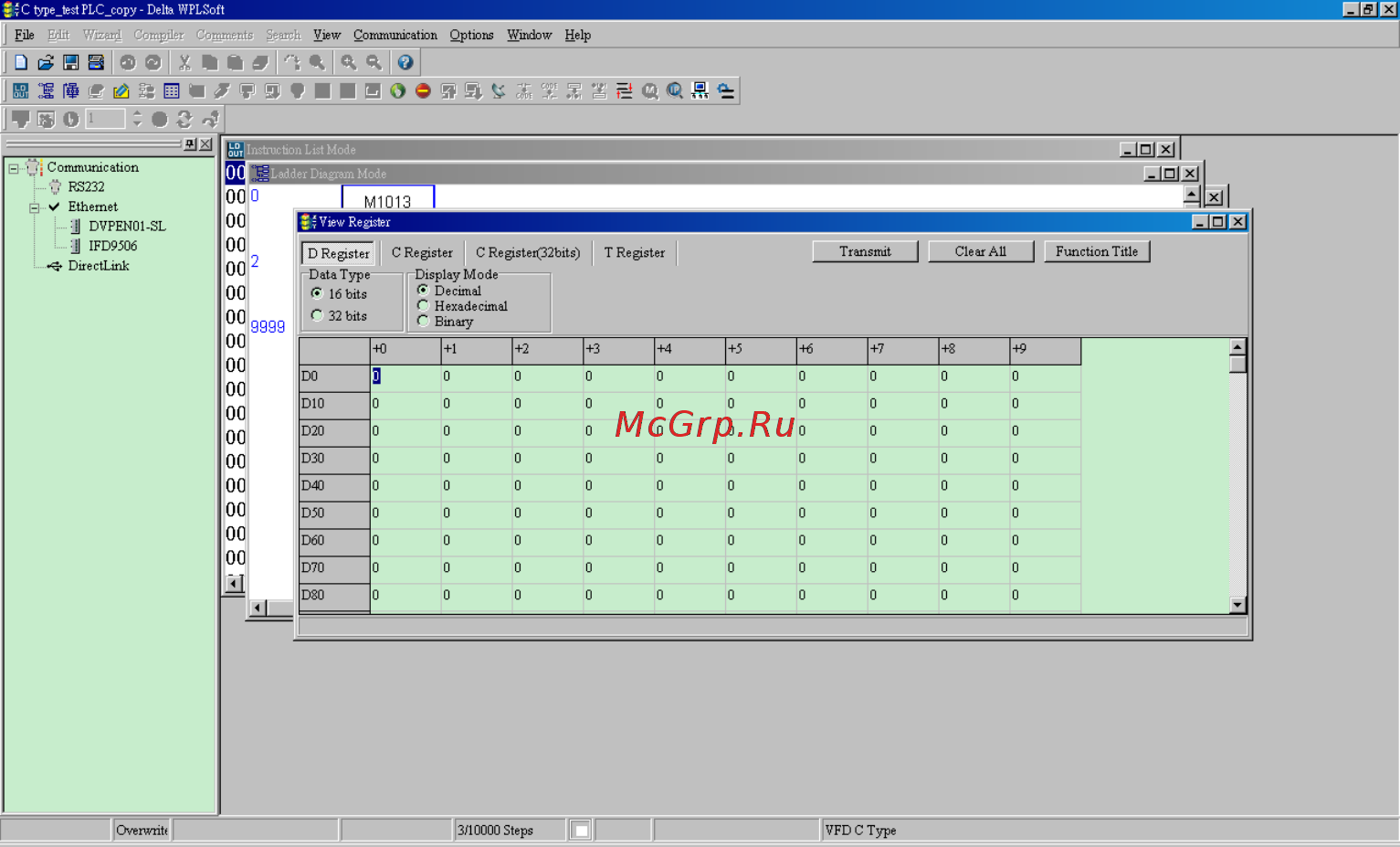This screenshot has width=1400, height=847.
Task: Select IFD9506 under Ethernet
Action: coord(112,247)
